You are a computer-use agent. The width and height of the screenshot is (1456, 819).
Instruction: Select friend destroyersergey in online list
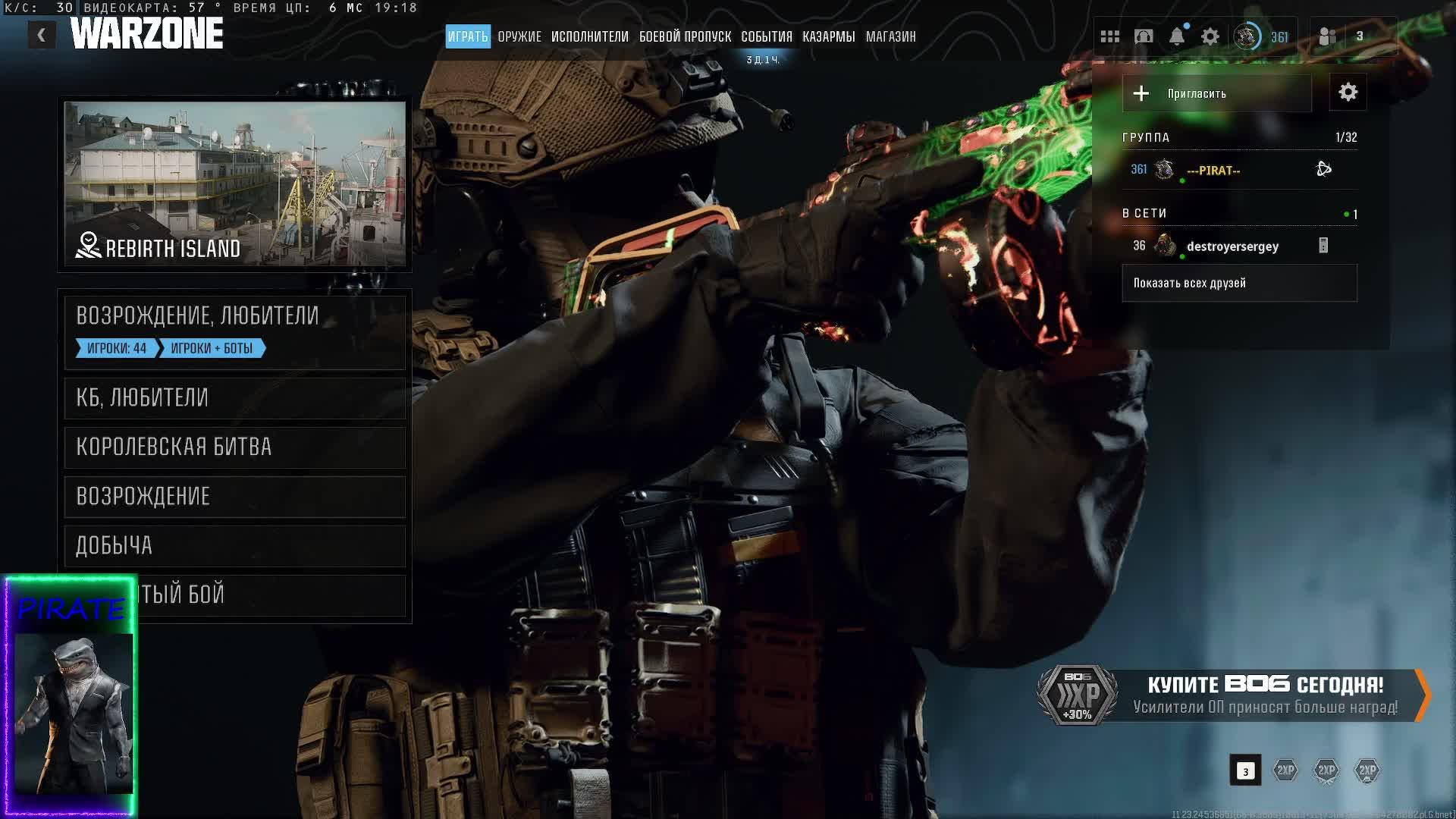pos(1232,246)
